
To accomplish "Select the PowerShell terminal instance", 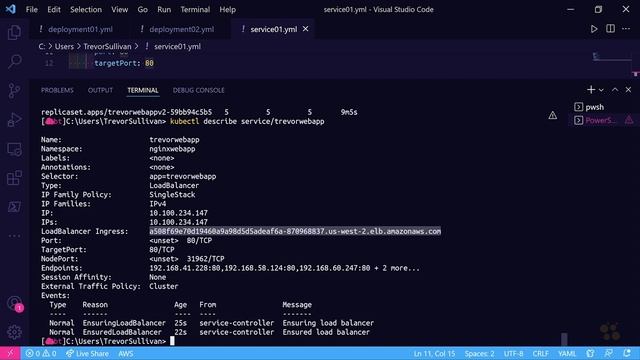I will (601, 120).
